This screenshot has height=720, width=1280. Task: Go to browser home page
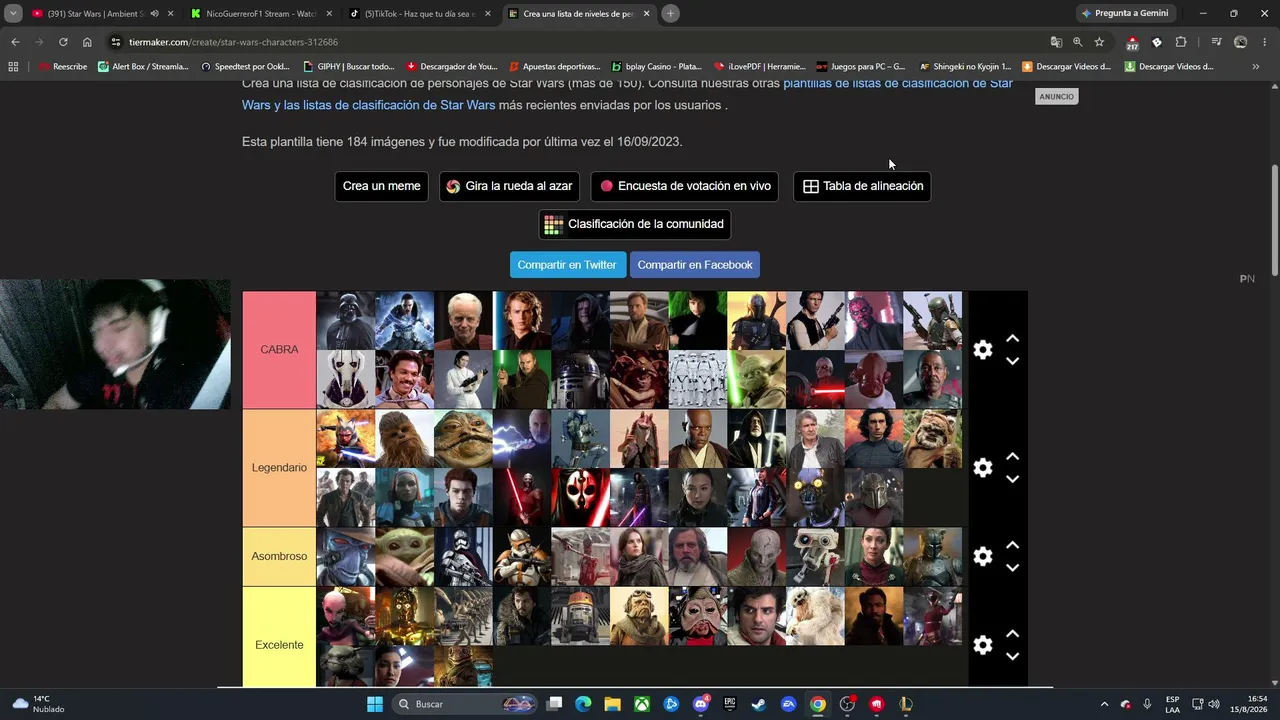pos(87,42)
